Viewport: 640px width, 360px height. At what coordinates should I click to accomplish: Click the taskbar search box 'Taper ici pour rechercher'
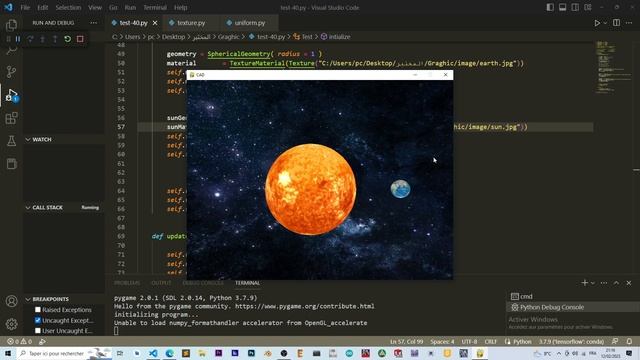click(x=63, y=353)
